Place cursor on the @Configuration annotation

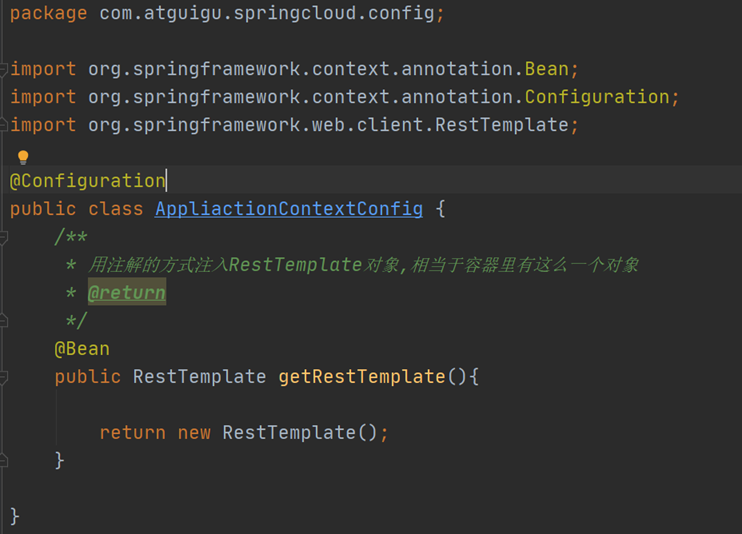(88, 181)
